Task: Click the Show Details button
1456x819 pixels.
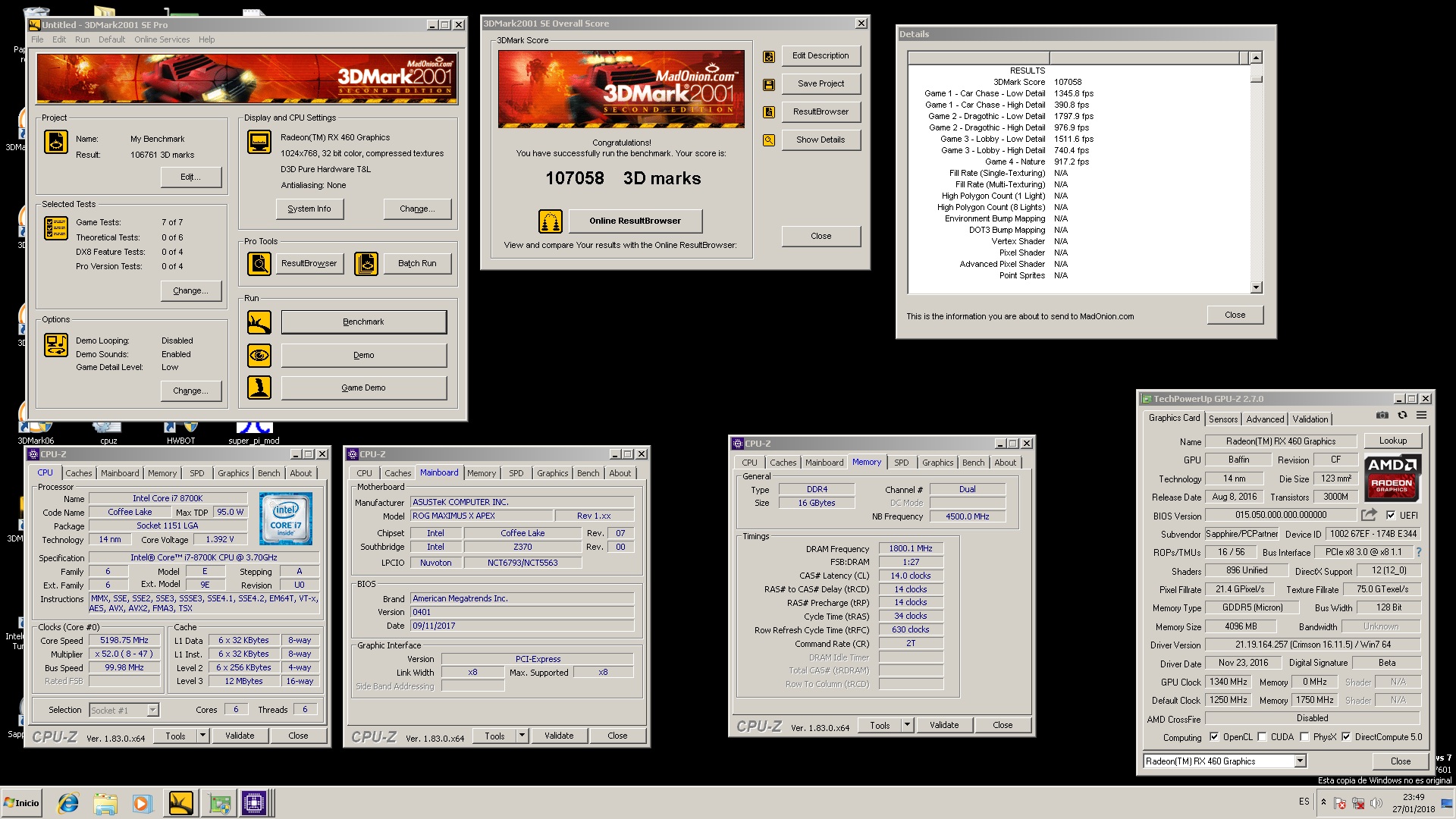Action: (x=821, y=140)
